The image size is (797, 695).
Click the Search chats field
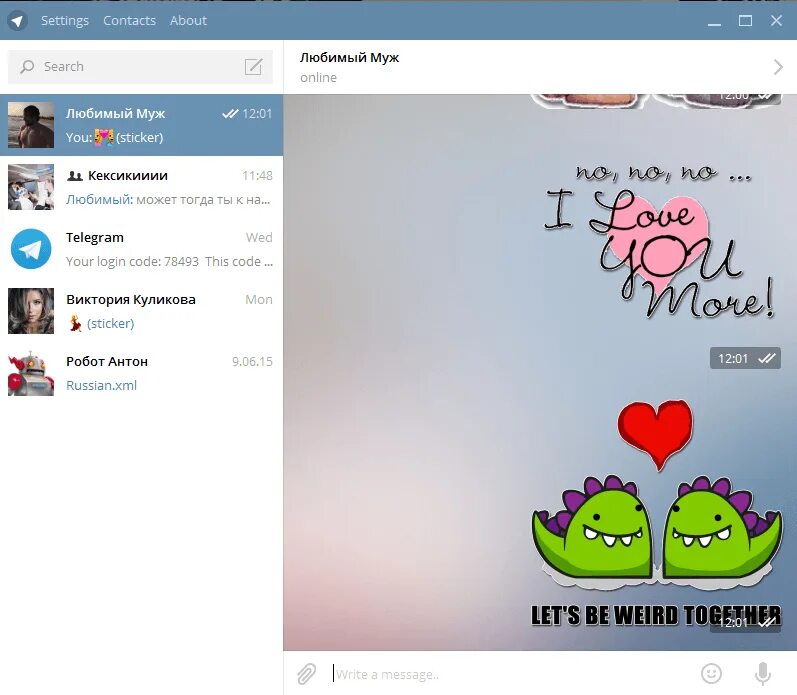coord(140,67)
